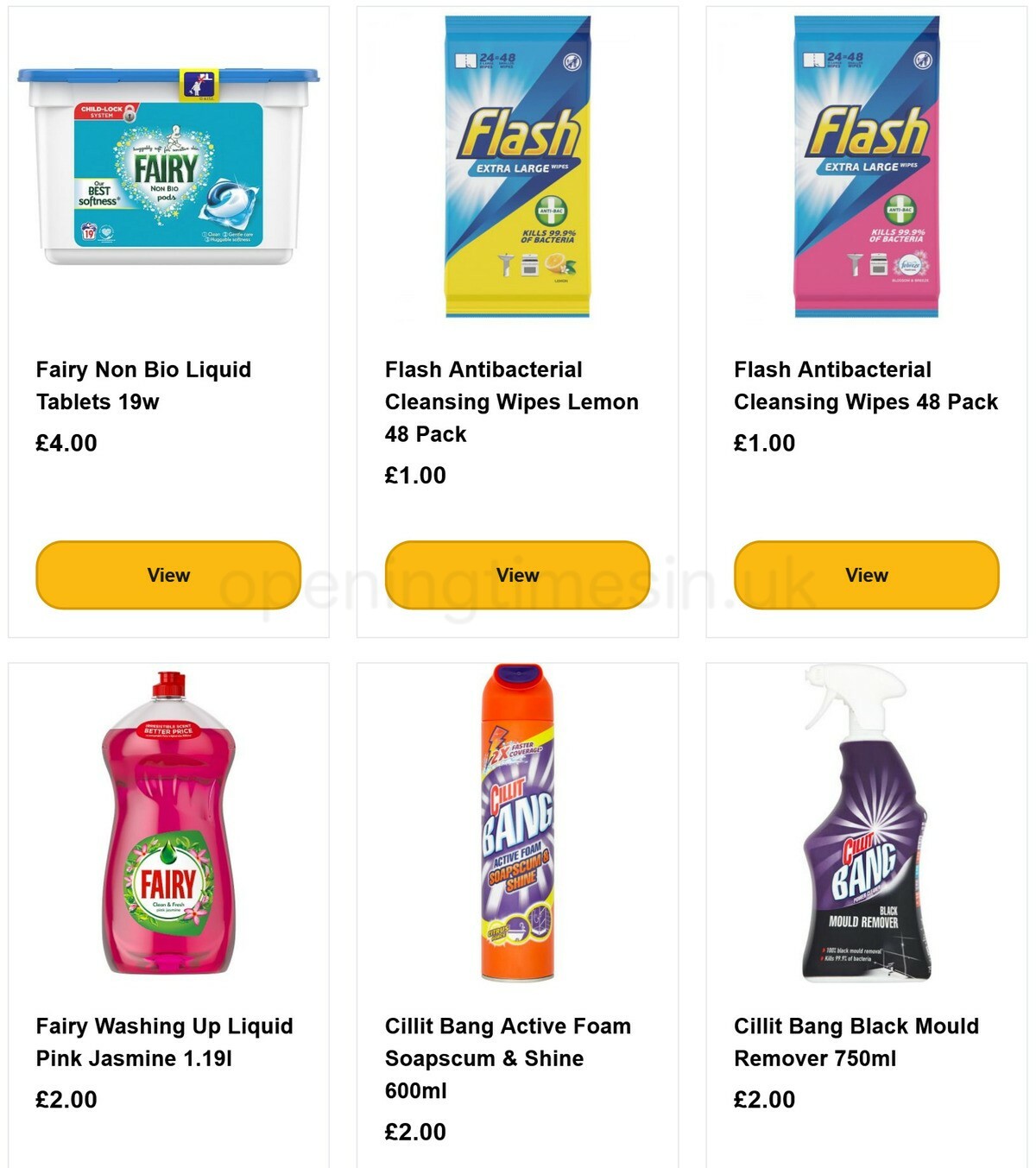Click the £2.00 price under Cillit Bang Mould Remover
Screen dimensions: 1036x1168
[763, 1100]
